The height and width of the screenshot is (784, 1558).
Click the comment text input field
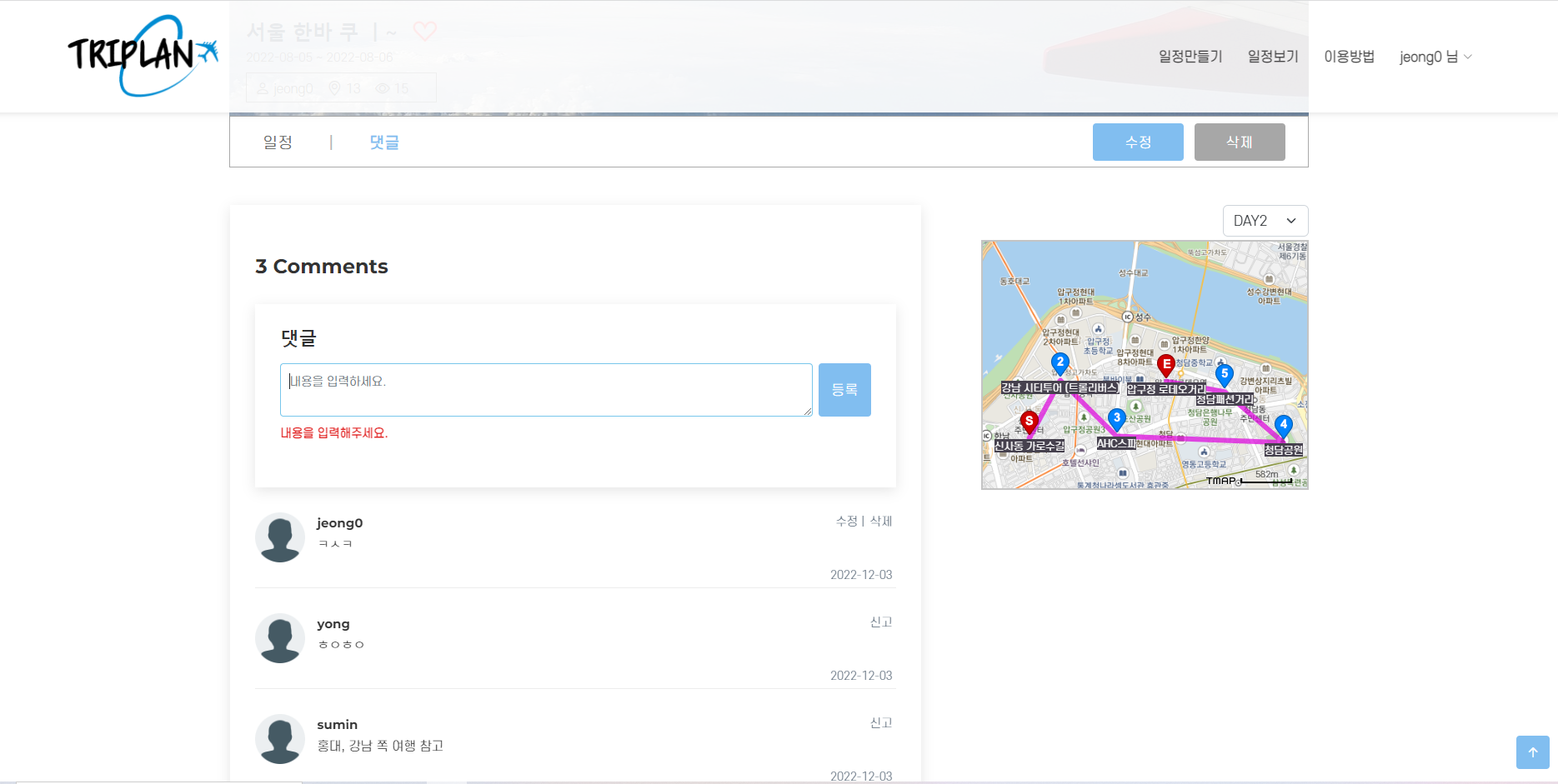[546, 390]
